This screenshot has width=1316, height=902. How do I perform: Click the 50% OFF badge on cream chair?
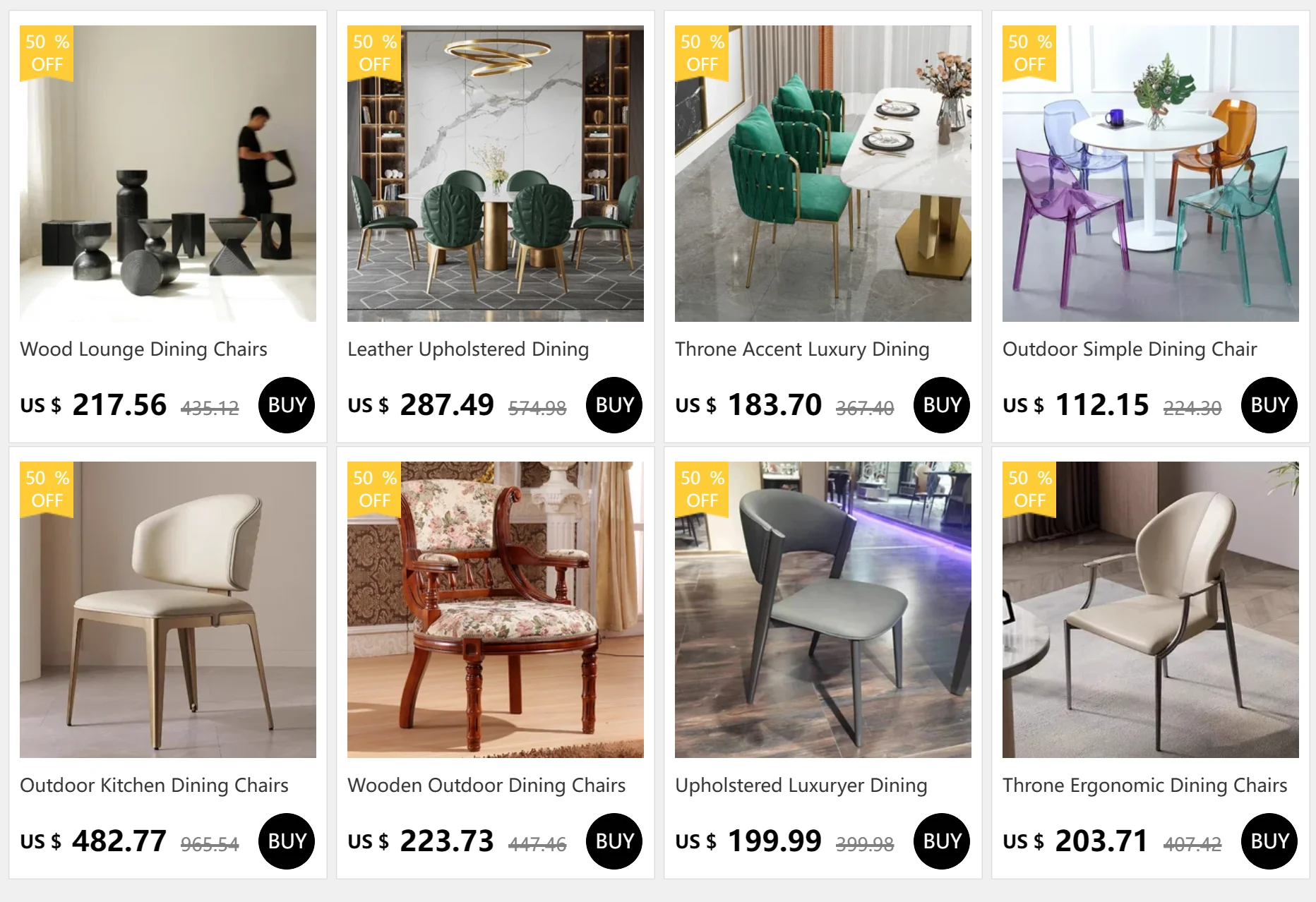click(x=47, y=489)
